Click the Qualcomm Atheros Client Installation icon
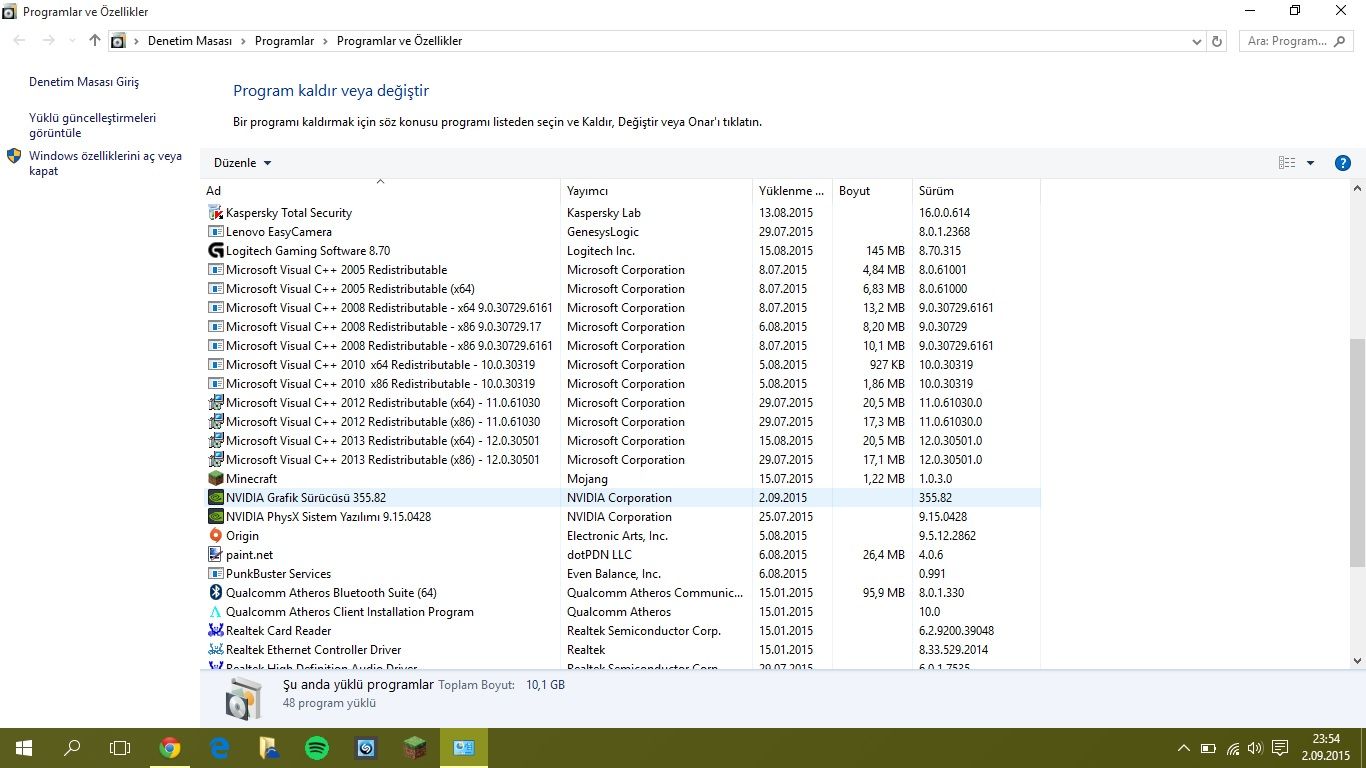 coord(215,612)
